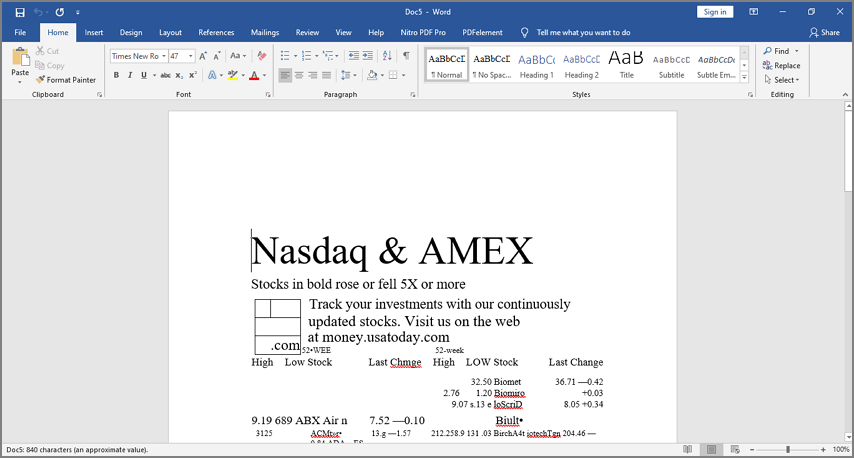The image size is (854, 458).
Task: Click the Save icon in title bar
Action: [20, 12]
